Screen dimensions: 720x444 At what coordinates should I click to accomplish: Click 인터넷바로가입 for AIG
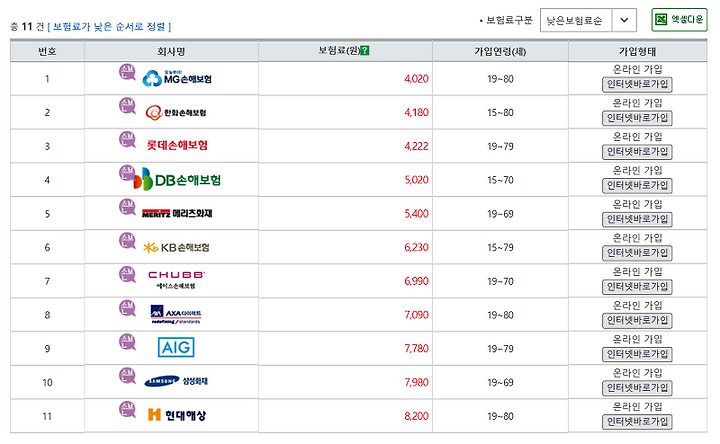[637, 354]
